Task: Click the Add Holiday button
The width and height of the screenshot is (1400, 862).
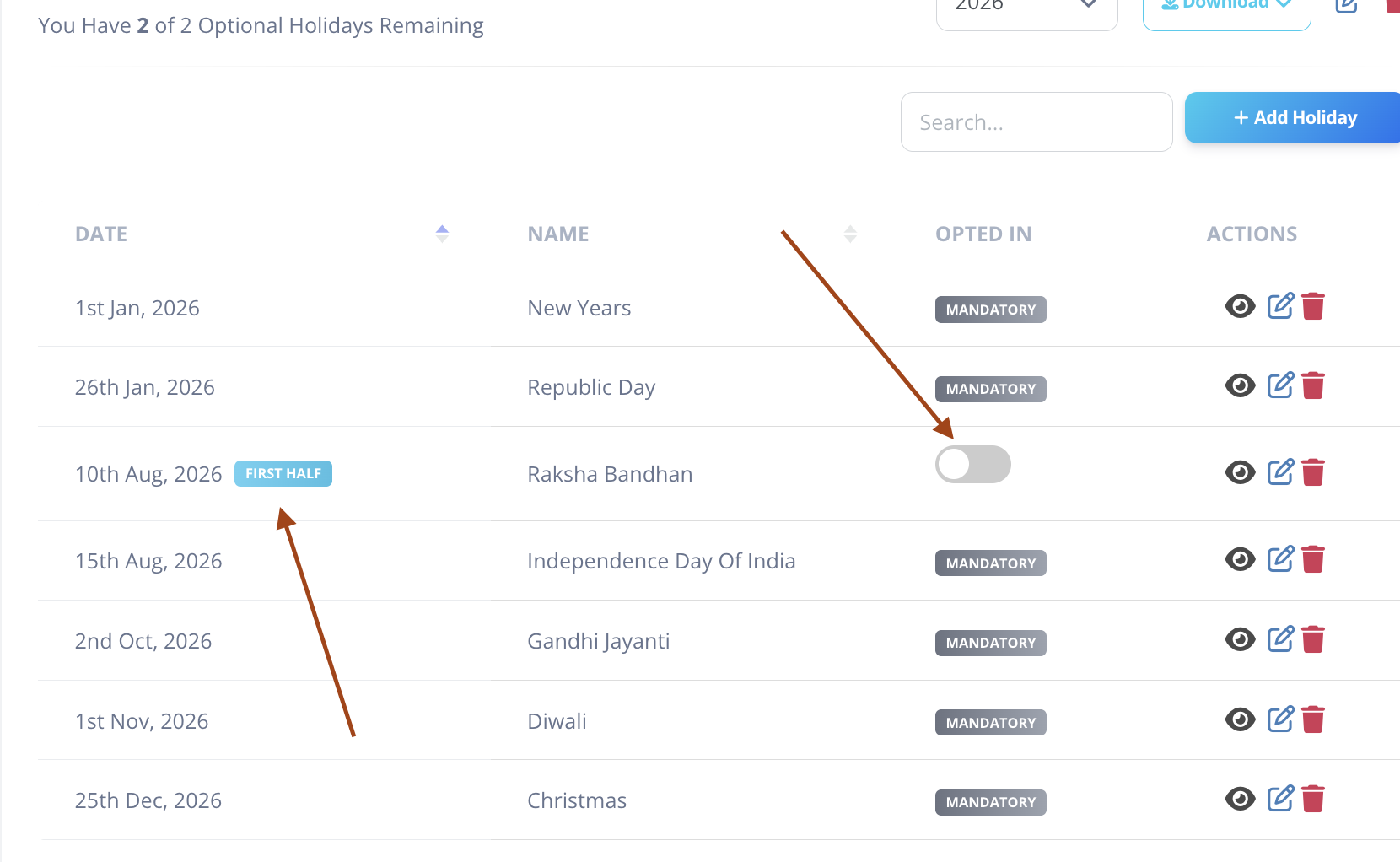Action: (1292, 117)
